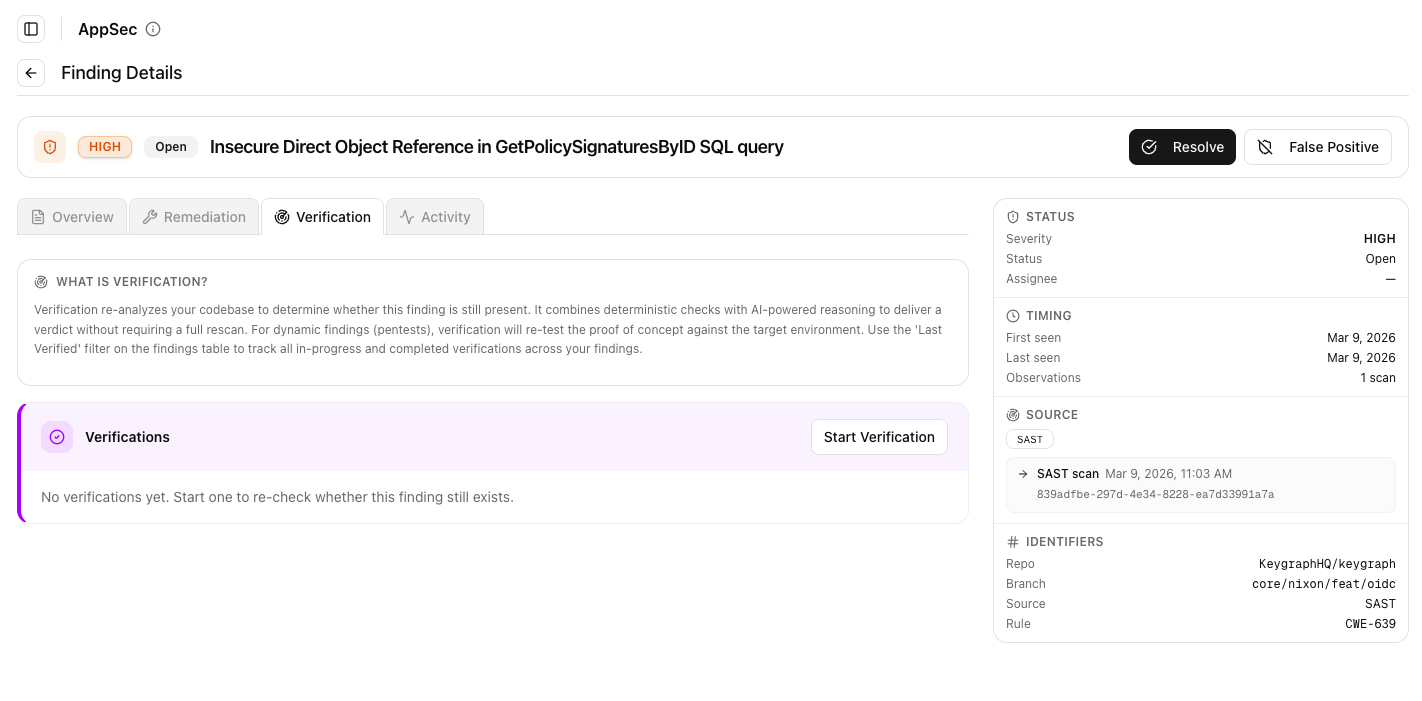Click the False Positive shield-off icon

click(1265, 147)
